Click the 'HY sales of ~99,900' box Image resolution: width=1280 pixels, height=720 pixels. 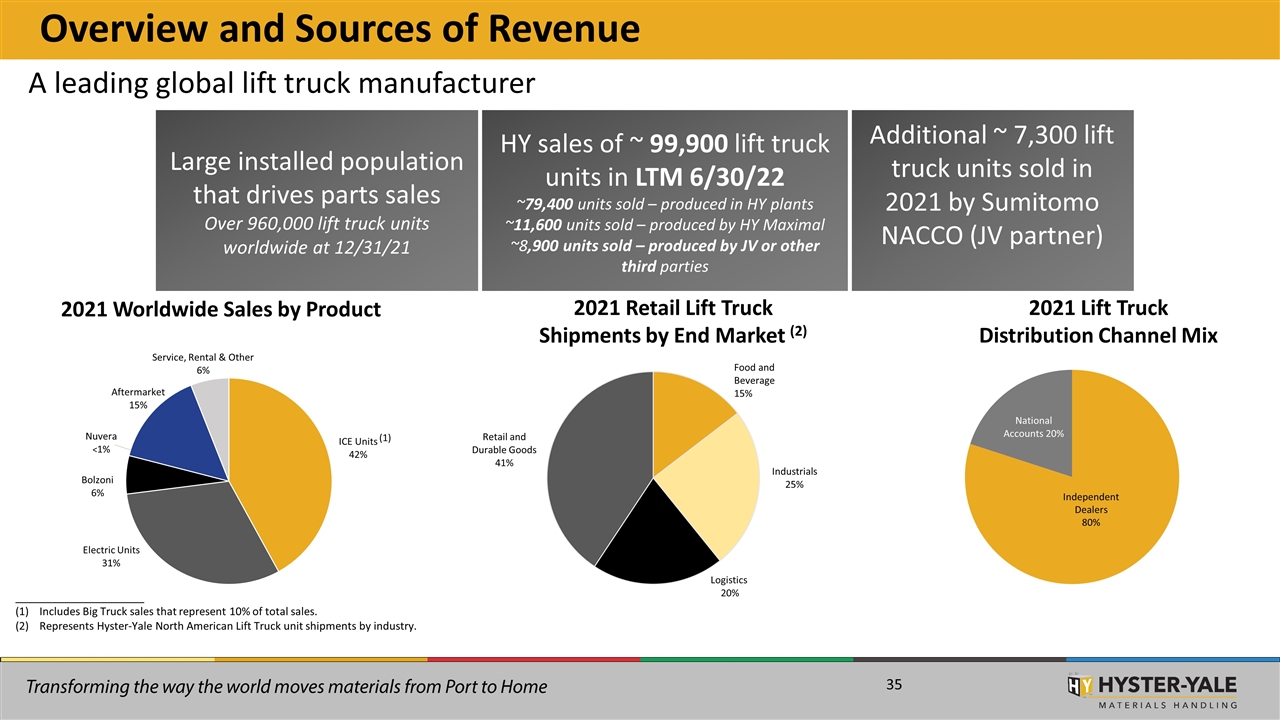[664, 200]
